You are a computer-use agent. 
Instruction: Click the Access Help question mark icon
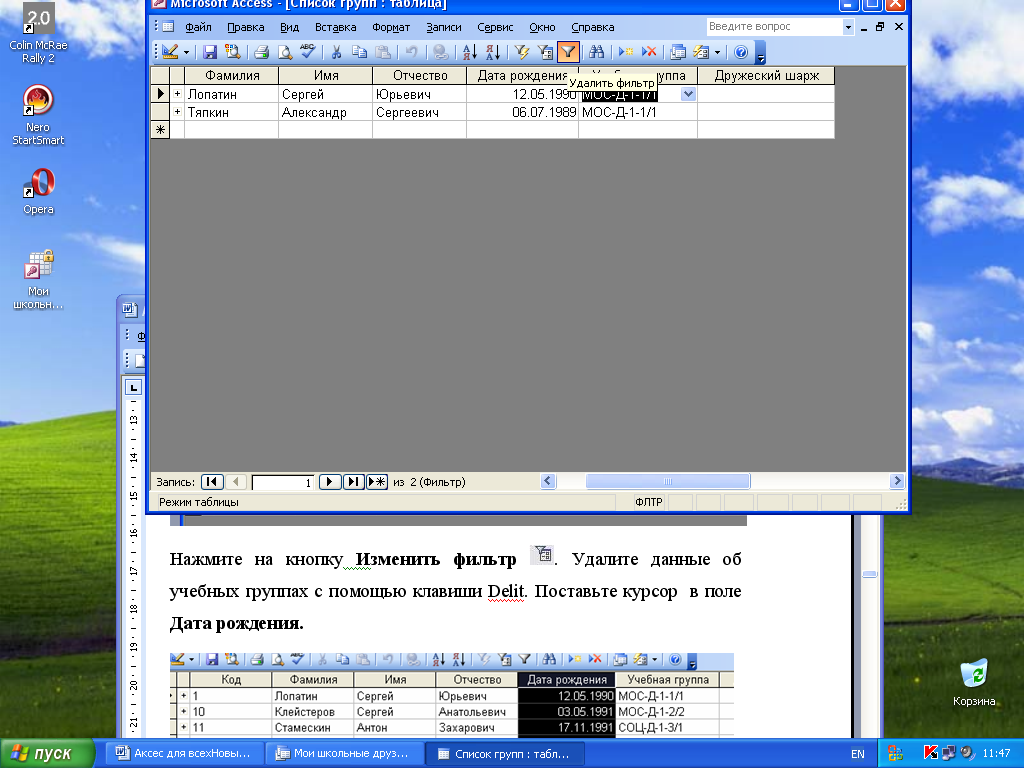[x=741, y=52]
